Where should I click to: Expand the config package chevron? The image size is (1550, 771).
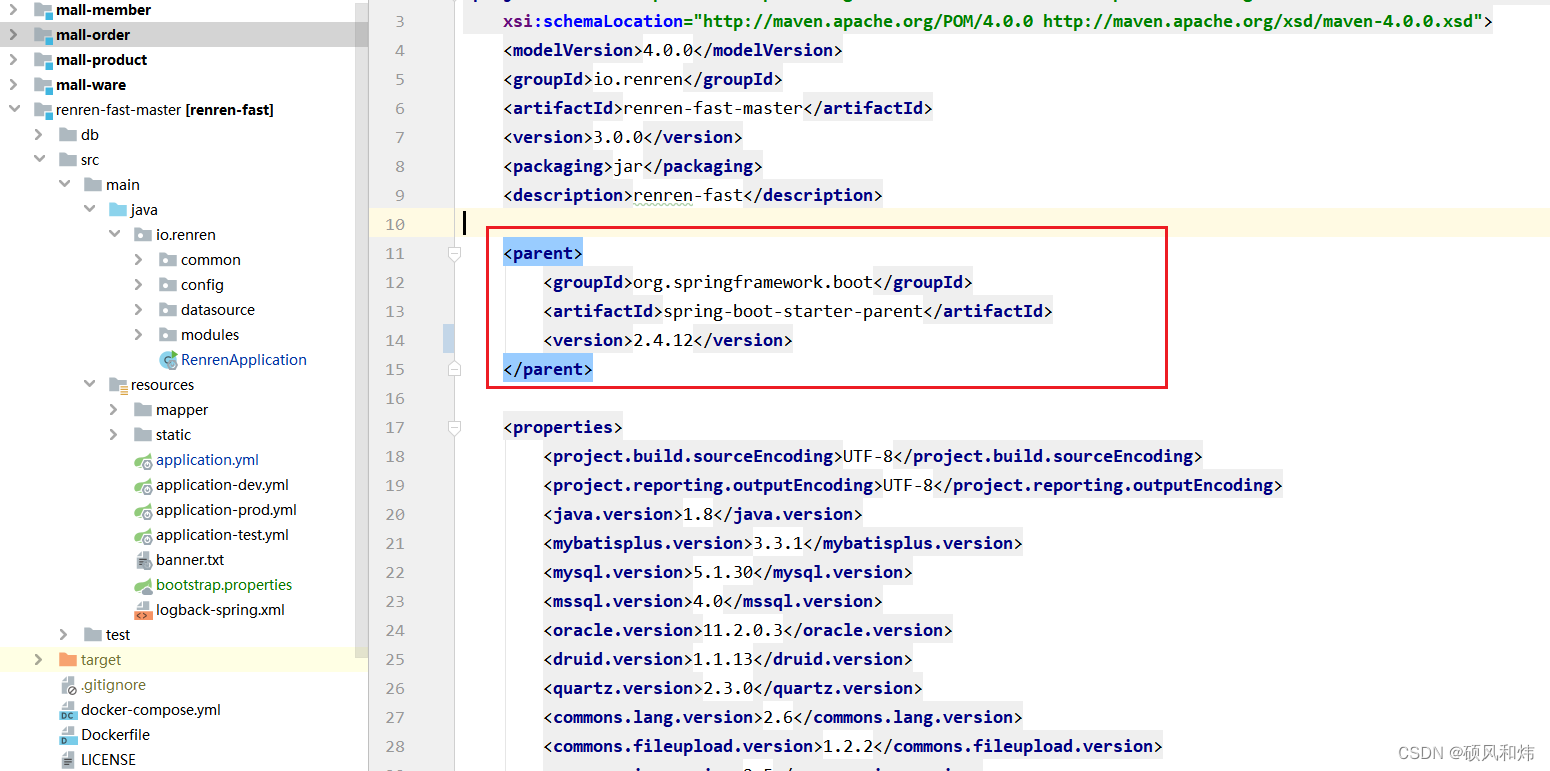point(138,285)
